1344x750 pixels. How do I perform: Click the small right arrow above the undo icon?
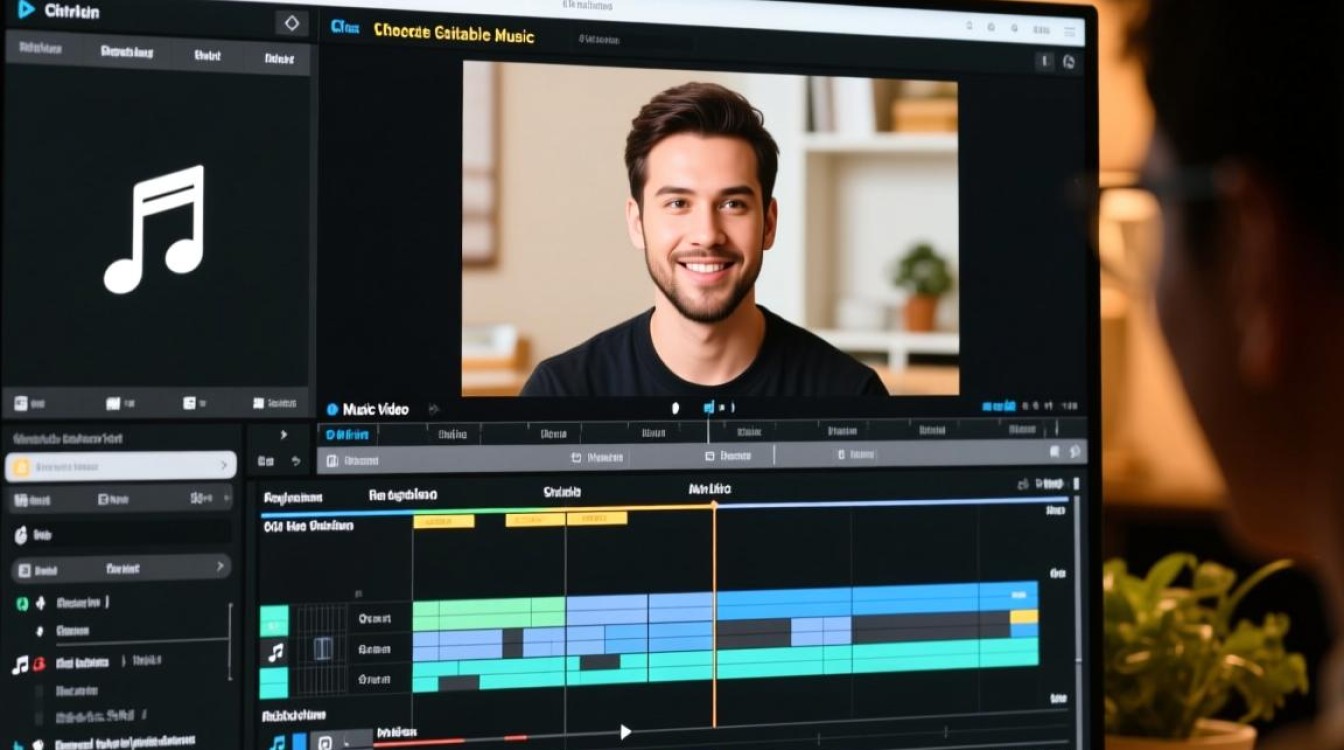[283, 435]
